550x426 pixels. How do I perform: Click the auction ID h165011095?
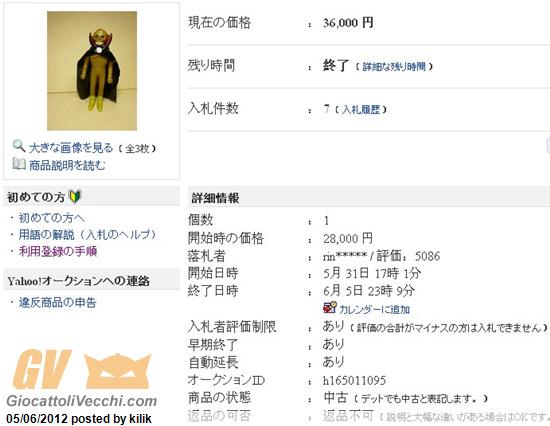(x=354, y=380)
